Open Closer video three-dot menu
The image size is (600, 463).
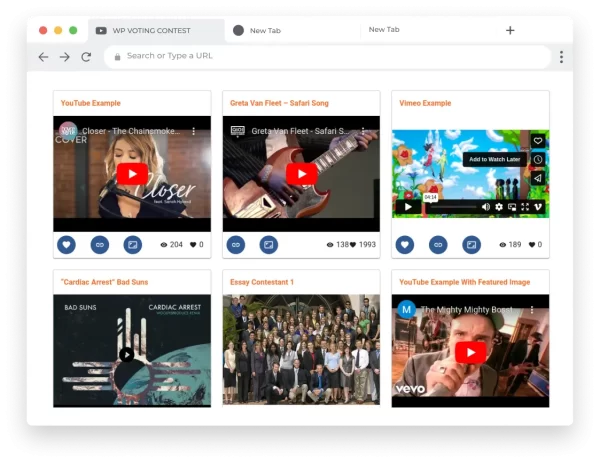[x=194, y=131]
